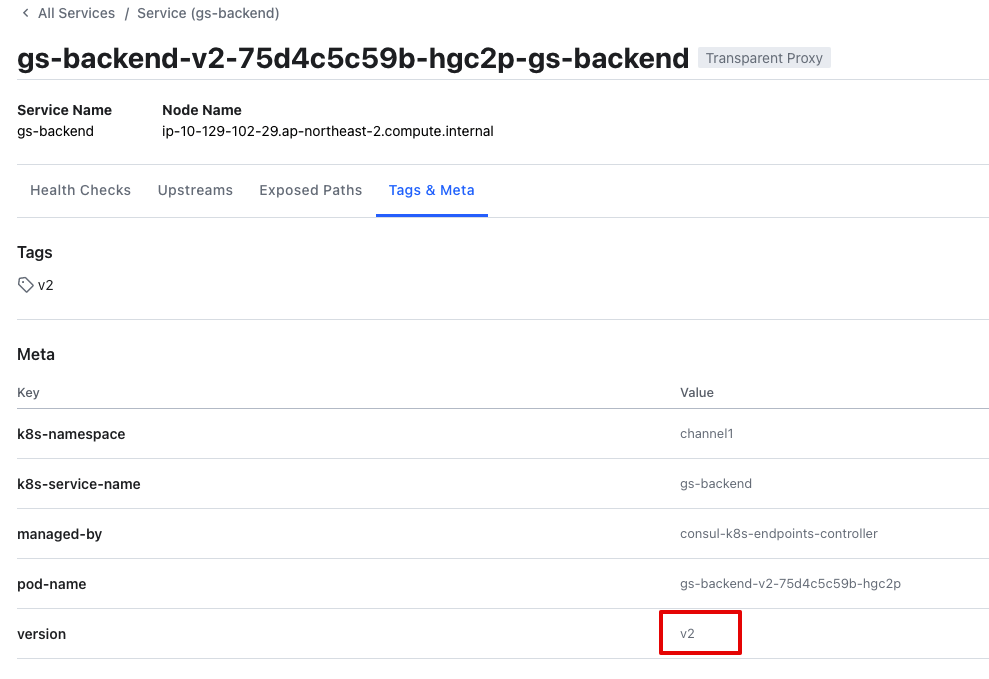
Task: Click the node name ip-10-129-102-29 value
Action: 328,131
